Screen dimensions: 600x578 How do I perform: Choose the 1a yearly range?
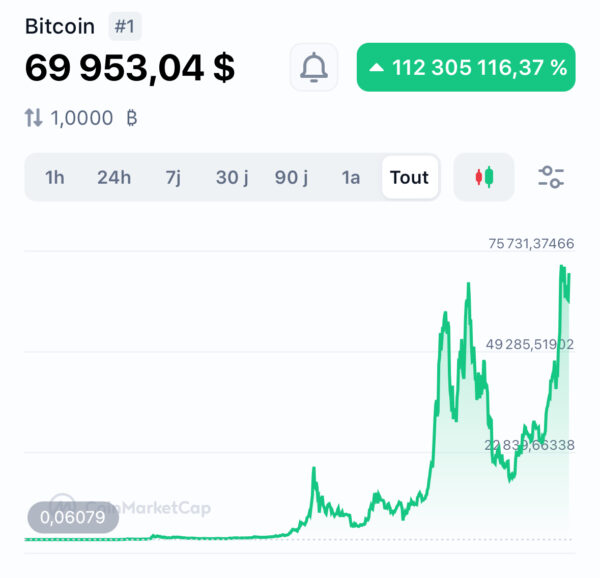click(x=351, y=177)
